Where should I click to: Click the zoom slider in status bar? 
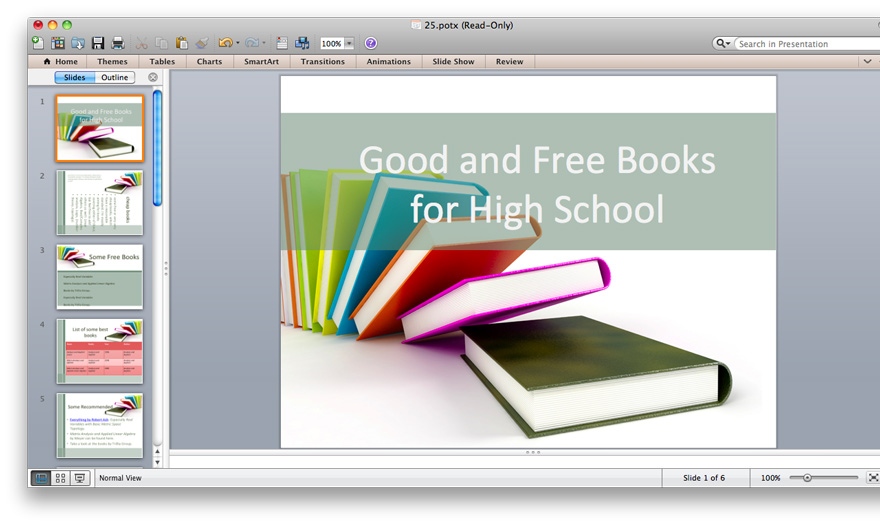point(808,478)
